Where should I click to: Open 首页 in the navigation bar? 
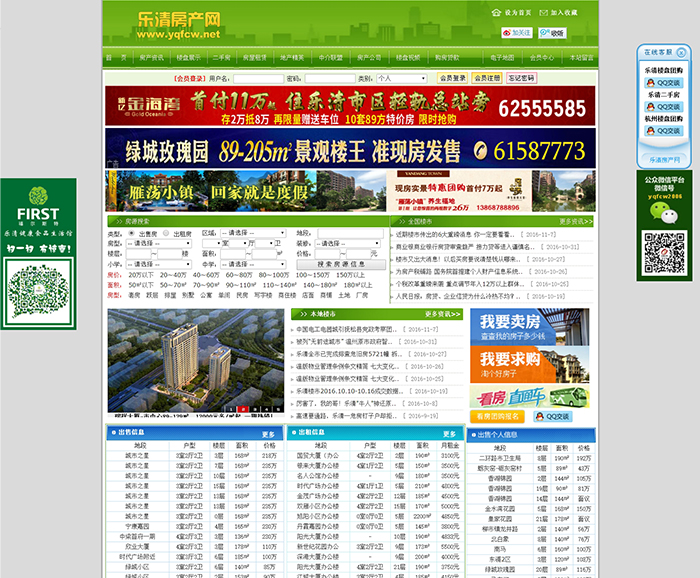click(x=116, y=58)
